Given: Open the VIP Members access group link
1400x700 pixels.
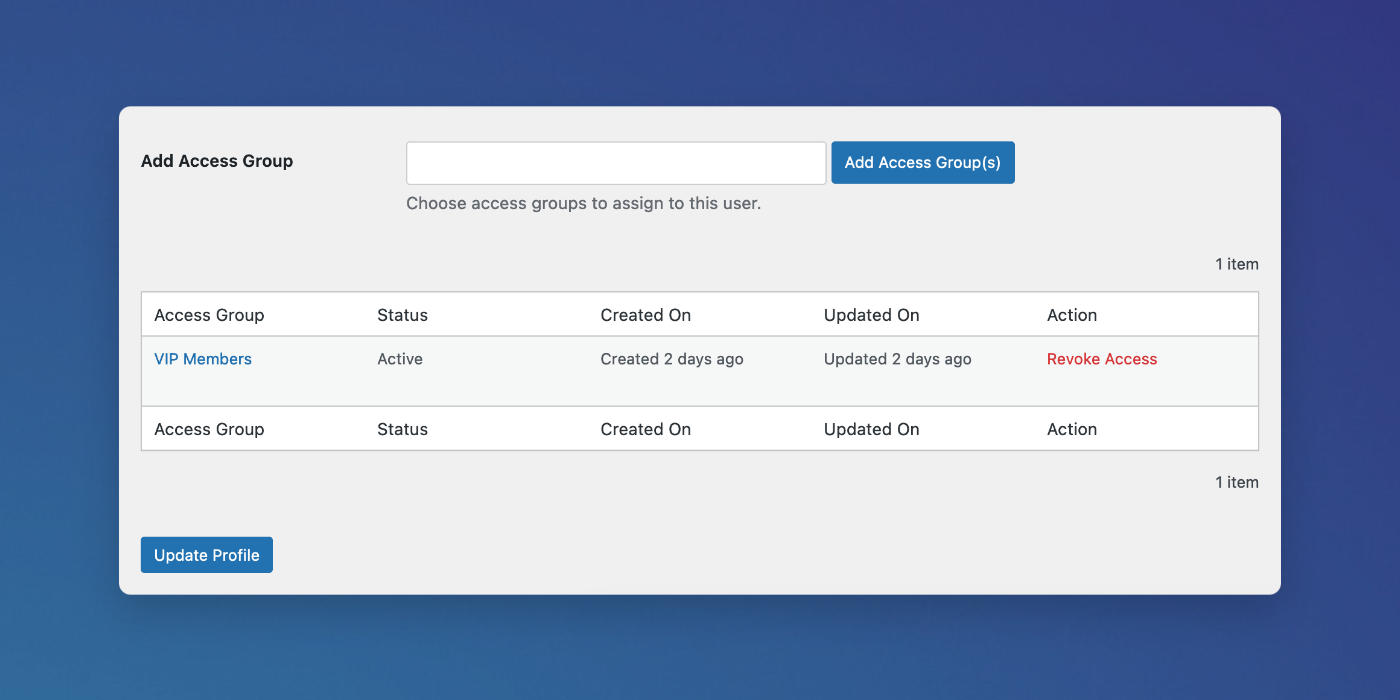Looking at the screenshot, I should 203,359.
